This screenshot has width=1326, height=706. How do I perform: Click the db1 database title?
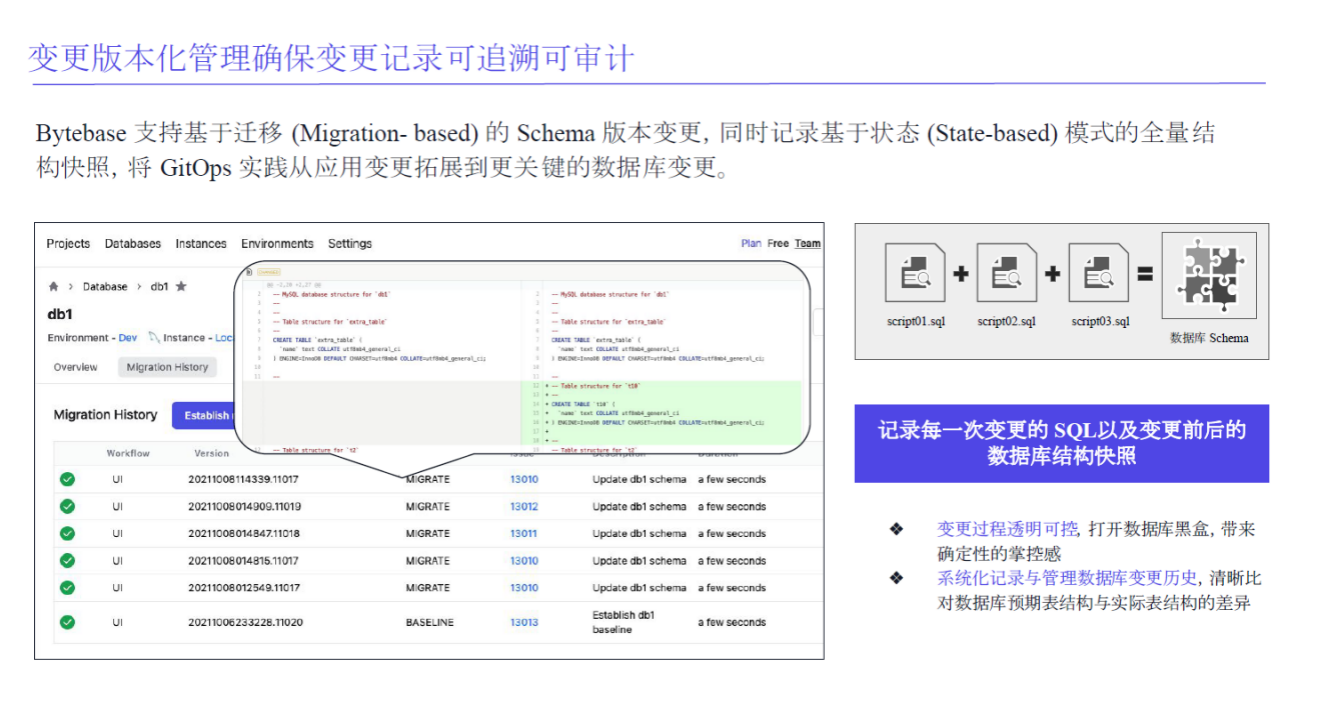coord(60,314)
